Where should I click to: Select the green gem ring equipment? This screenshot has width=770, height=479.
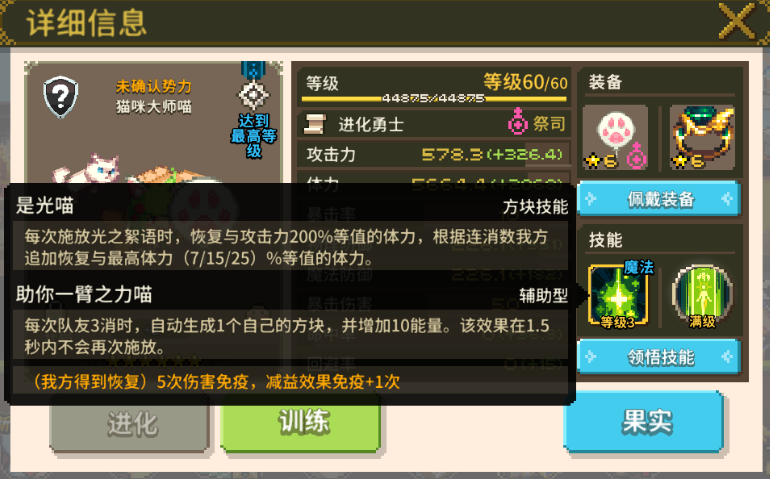click(702, 138)
